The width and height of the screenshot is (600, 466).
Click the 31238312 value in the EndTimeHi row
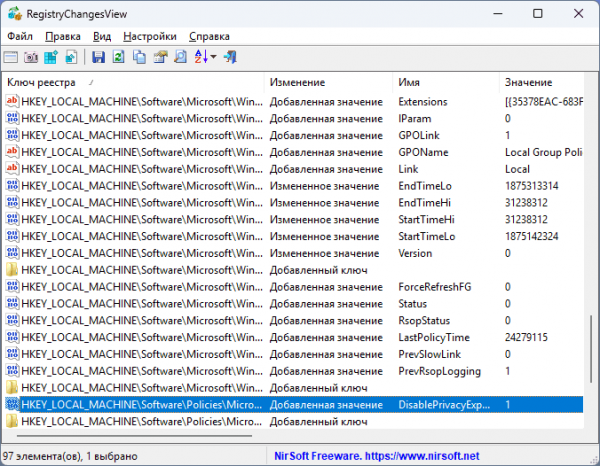click(526, 203)
